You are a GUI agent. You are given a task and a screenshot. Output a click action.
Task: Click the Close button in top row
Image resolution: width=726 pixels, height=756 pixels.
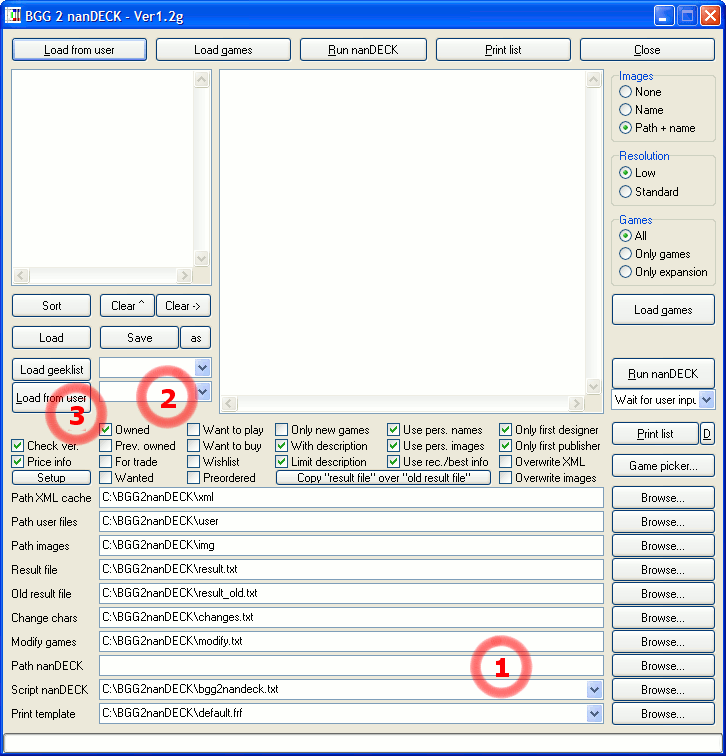[647, 50]
